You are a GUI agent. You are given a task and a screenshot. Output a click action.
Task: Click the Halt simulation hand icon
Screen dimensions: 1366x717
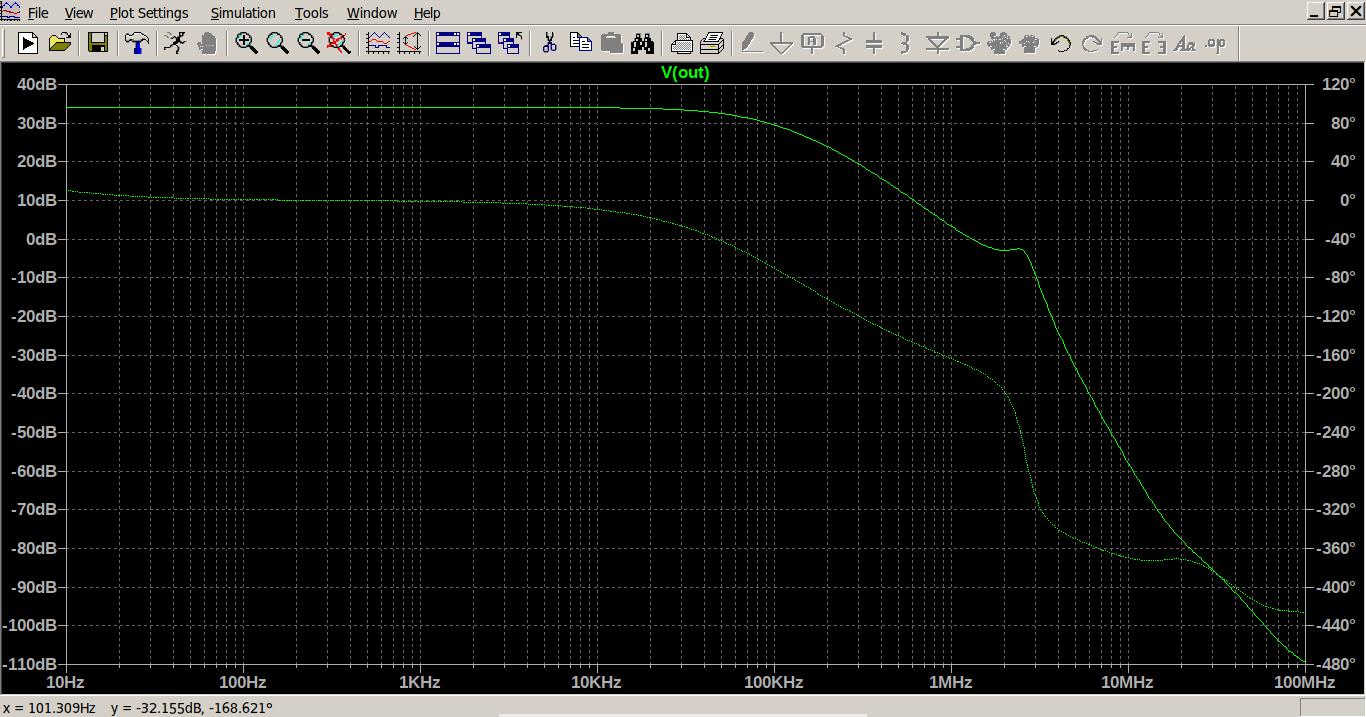pyautogui.click(x=207, y=43)
